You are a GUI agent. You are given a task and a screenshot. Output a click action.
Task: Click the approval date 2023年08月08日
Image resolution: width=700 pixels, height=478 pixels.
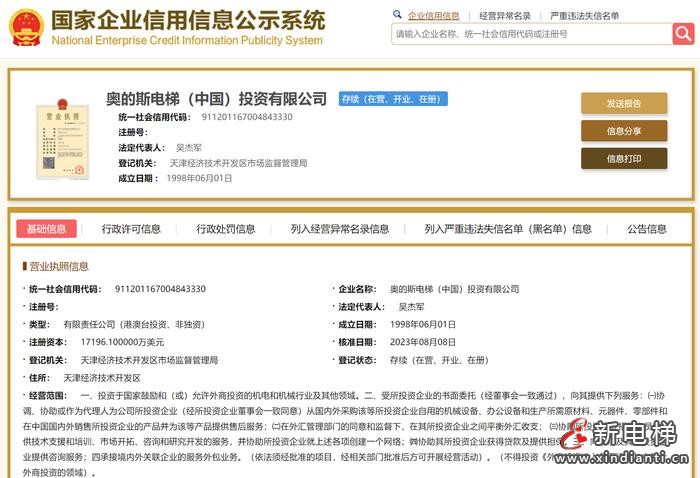(423, 342)
